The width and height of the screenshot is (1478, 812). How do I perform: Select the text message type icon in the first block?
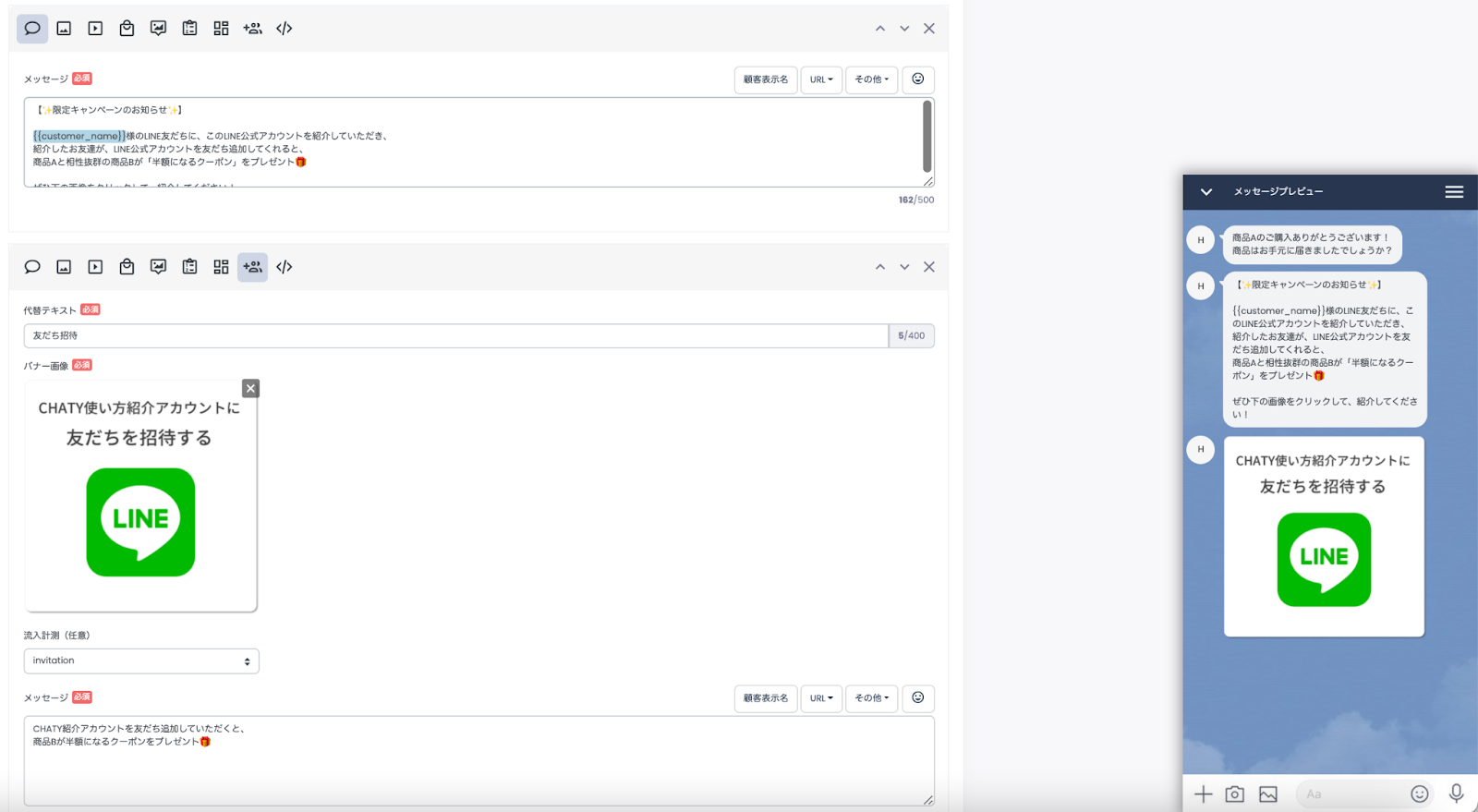tap(32, 29)
